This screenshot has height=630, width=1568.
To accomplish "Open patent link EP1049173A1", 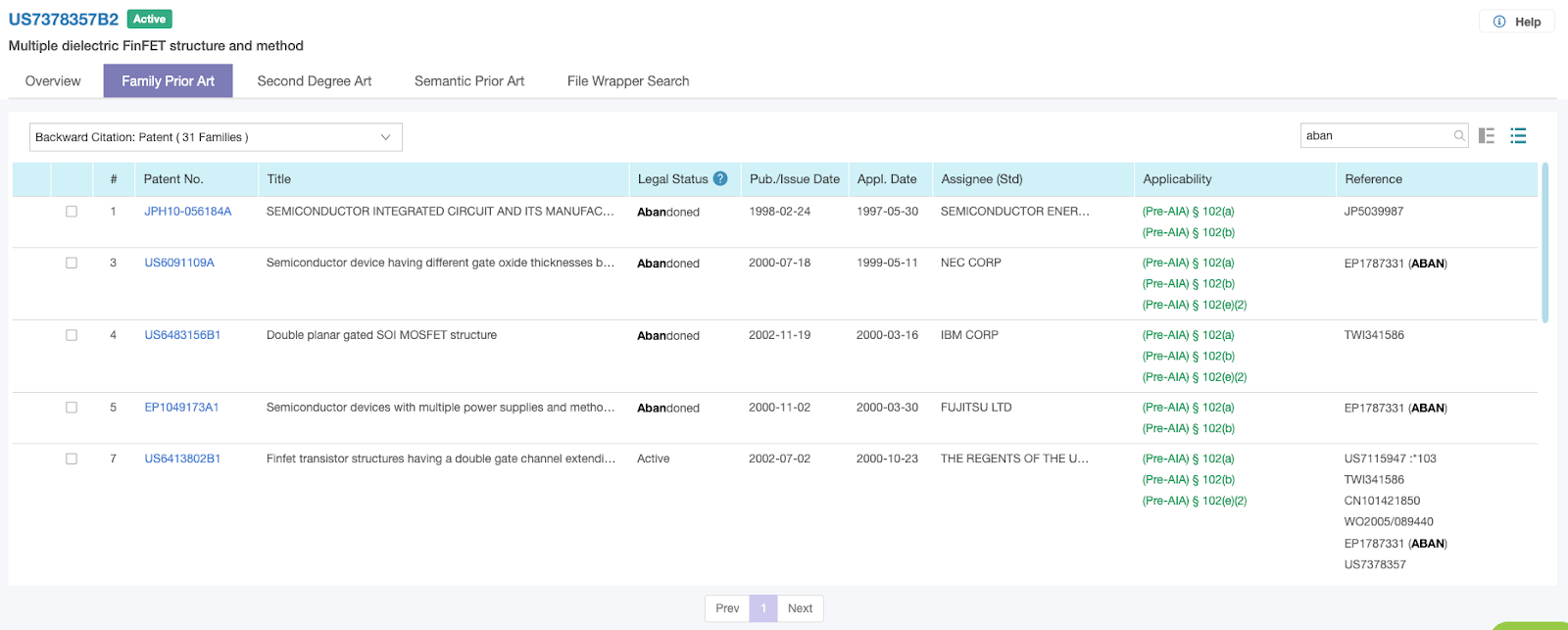I will tap(181, 408).
